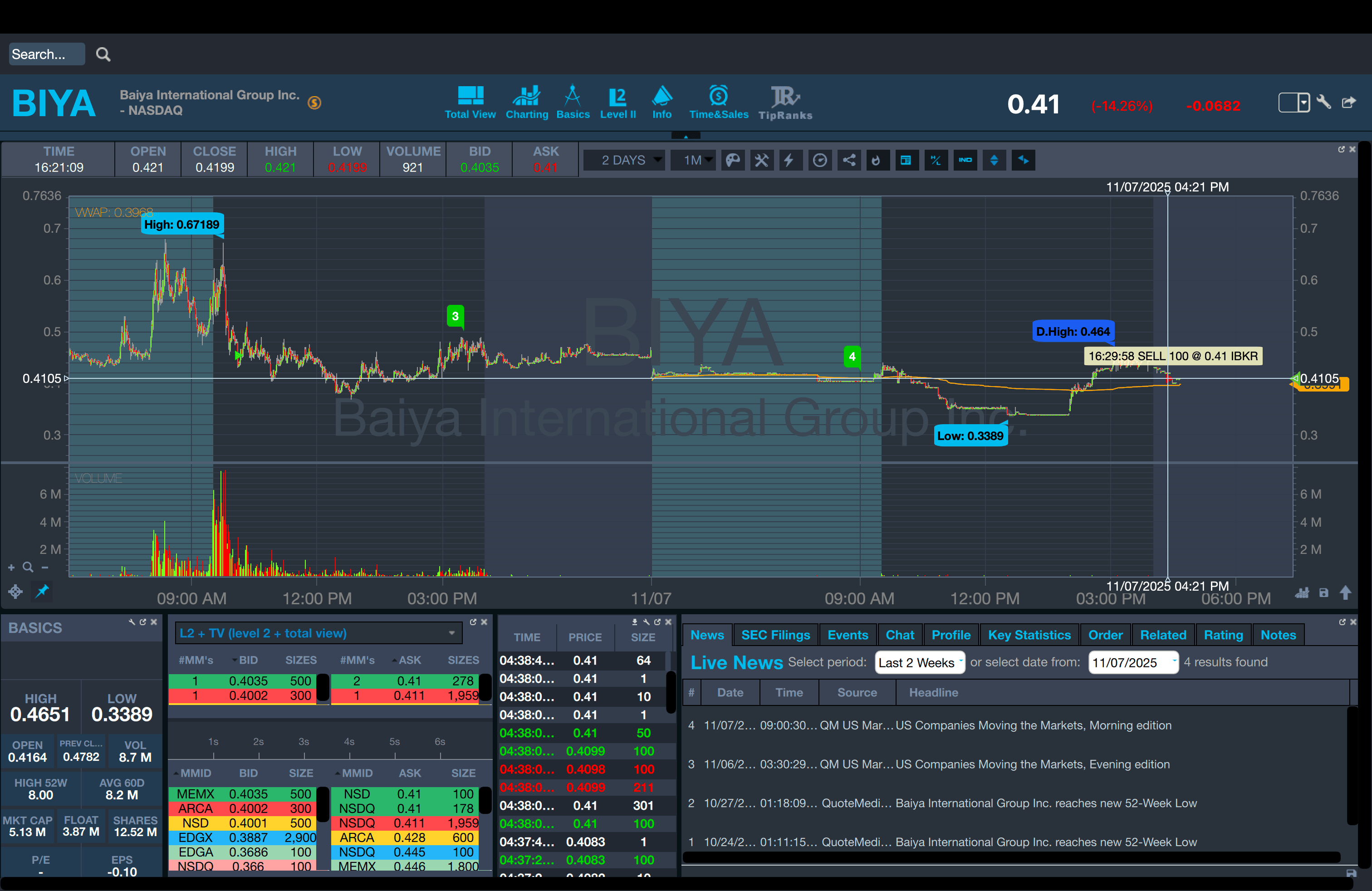Click green news marker 3 on chart
Viewport: 1372px width, 891px height.
tap(455, 316)
